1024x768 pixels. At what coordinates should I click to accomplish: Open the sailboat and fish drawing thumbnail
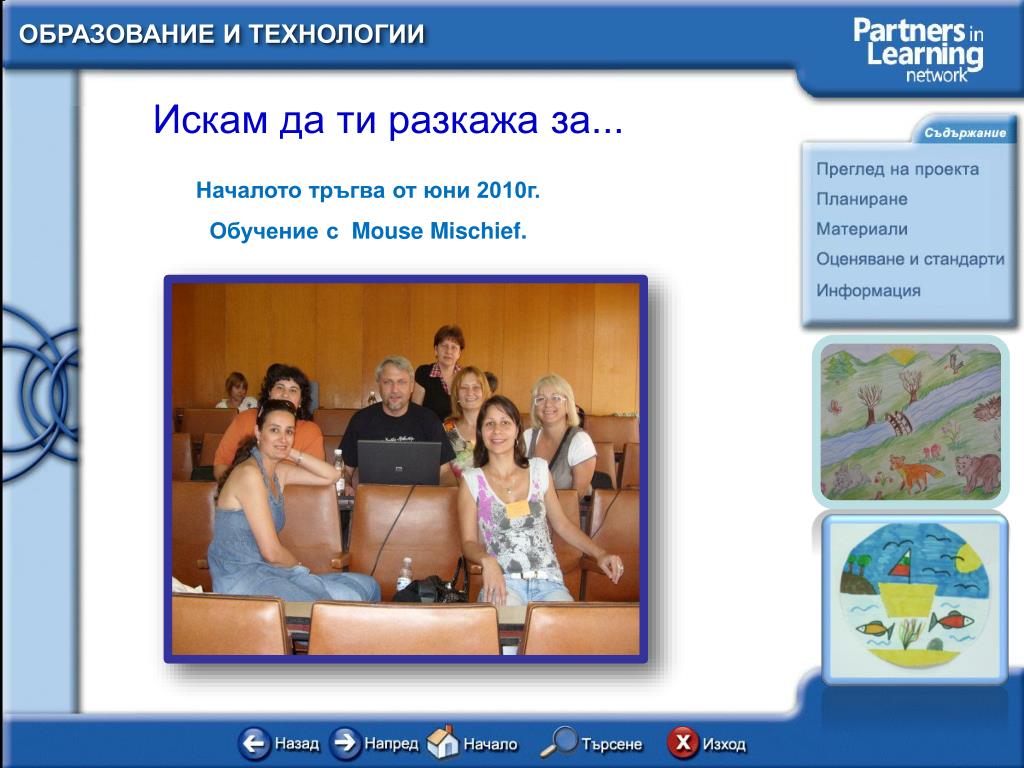pyautogui.click(x=914, y=600)
